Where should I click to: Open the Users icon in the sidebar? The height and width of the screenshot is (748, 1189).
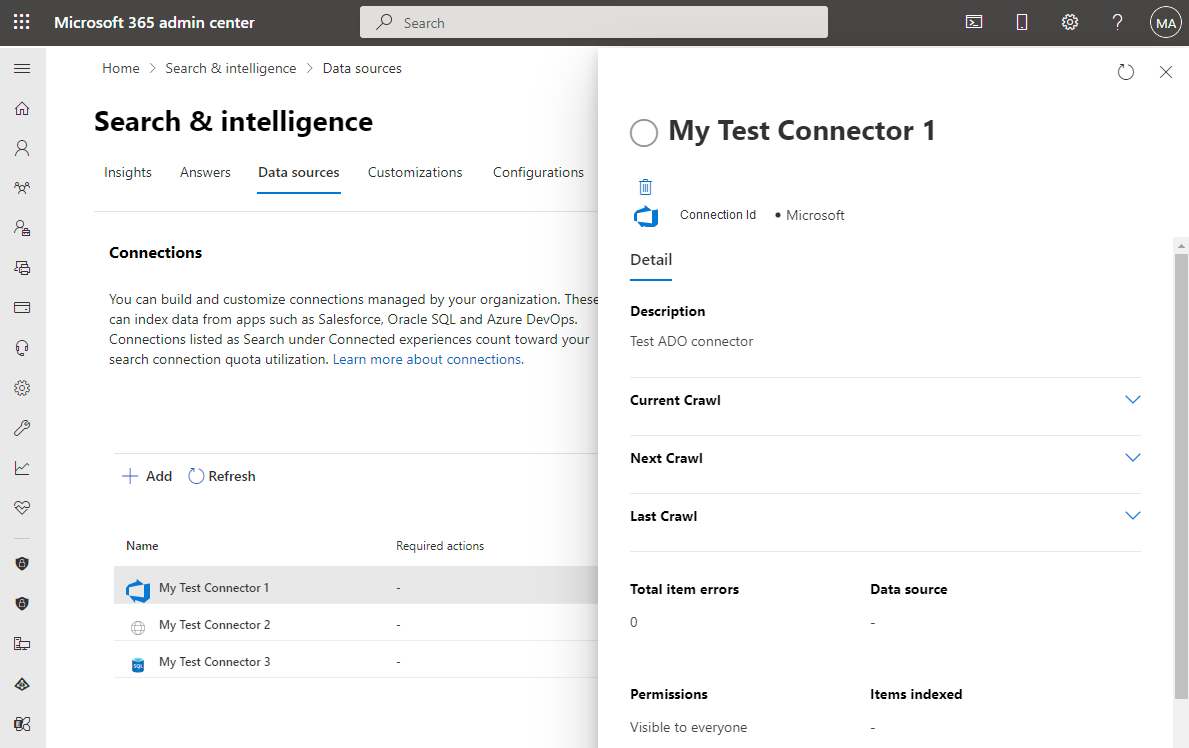[22, 148]
